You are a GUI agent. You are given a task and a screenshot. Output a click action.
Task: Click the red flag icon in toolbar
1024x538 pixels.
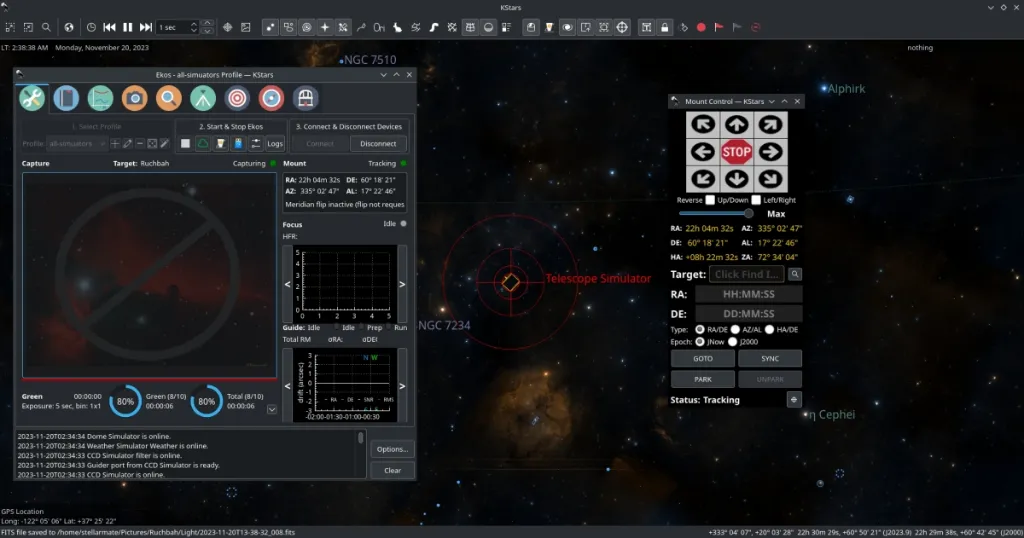pyautogui.click(x=719, y=27)
